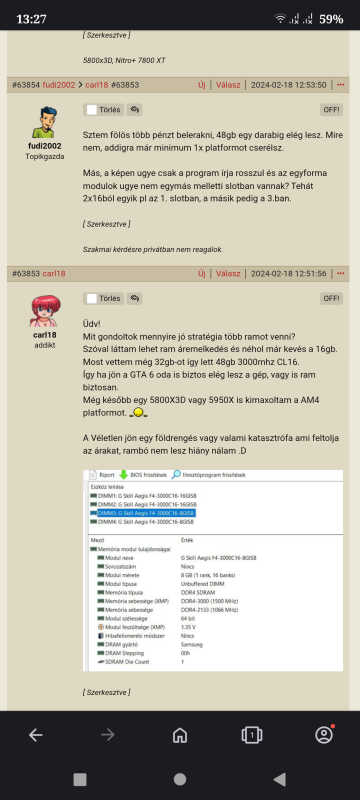Click Válasz on post #63853

point(228,273)
